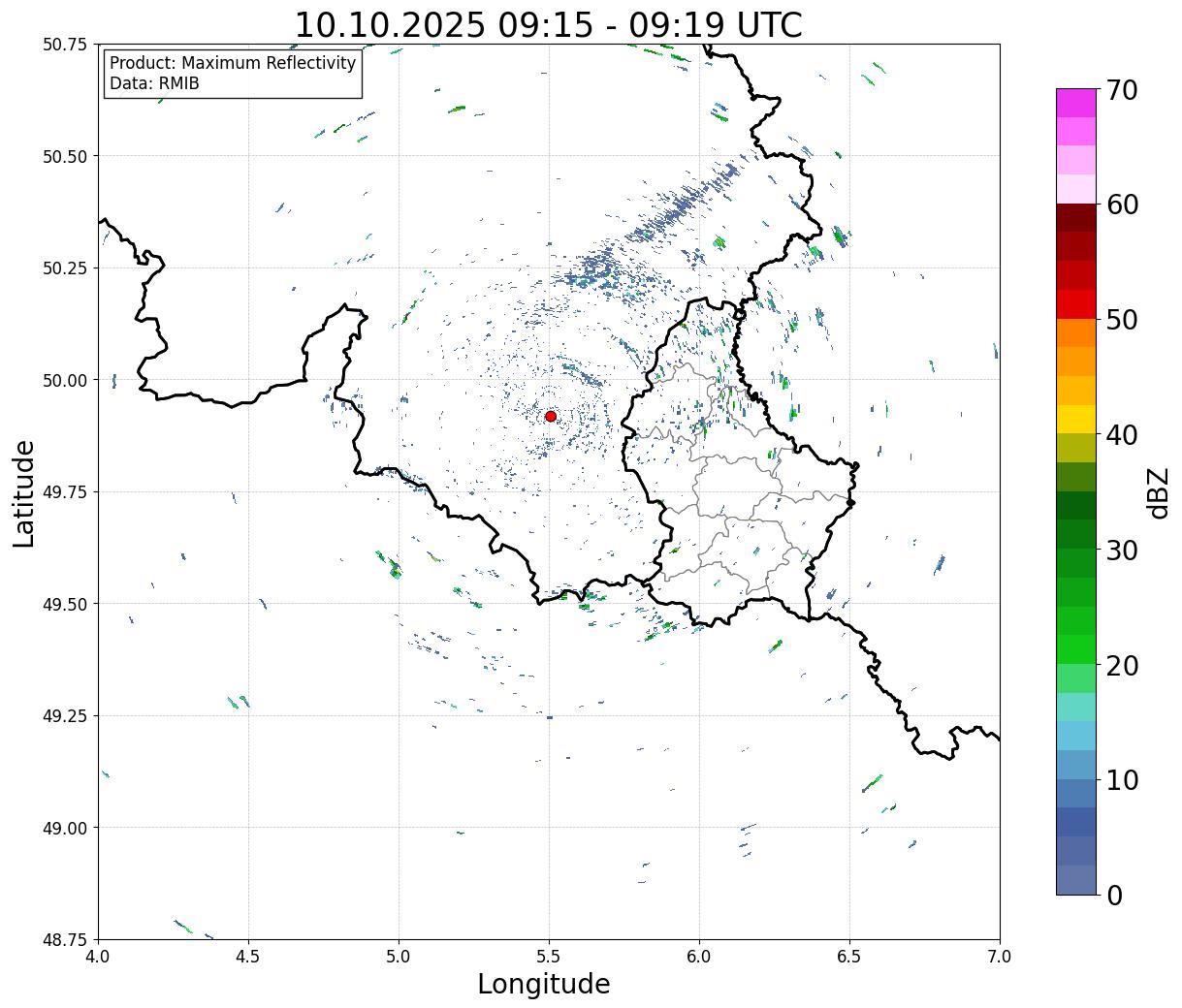1182x1008 pixels.
Task: Pick the magenta top colorbar segment
Action: coord(1076,103)
